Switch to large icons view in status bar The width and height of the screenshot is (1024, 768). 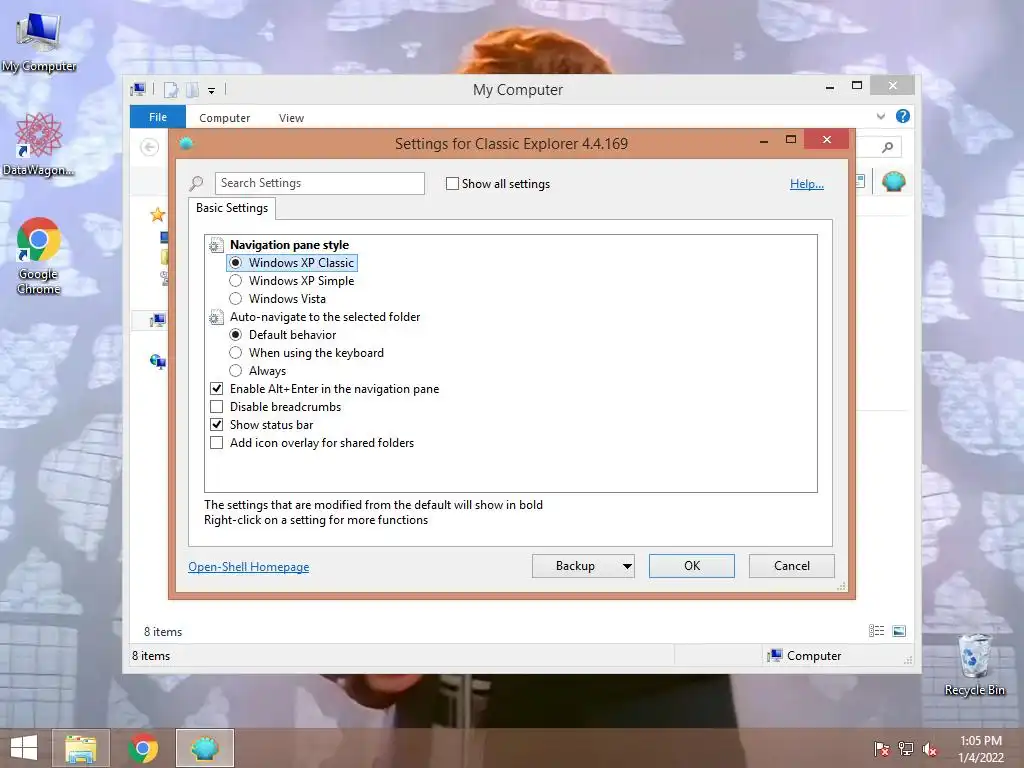point(899,631)
